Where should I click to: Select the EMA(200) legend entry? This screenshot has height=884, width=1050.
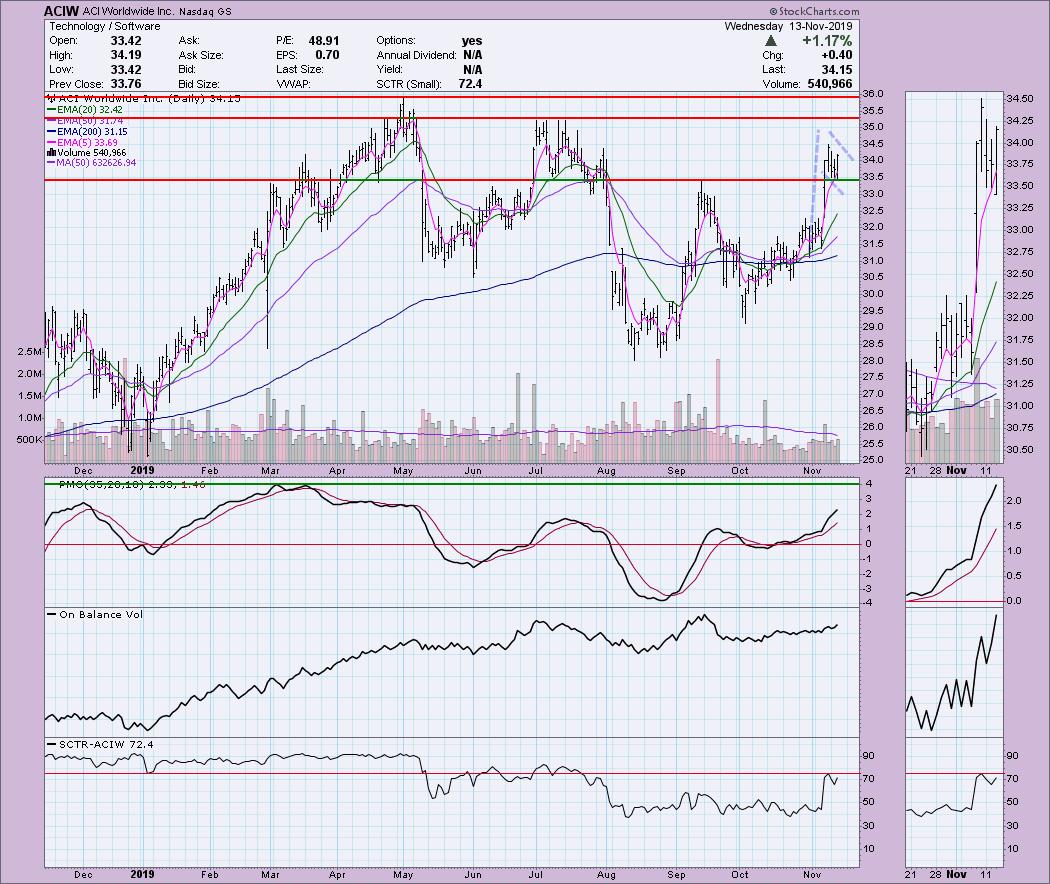[92, 131]
